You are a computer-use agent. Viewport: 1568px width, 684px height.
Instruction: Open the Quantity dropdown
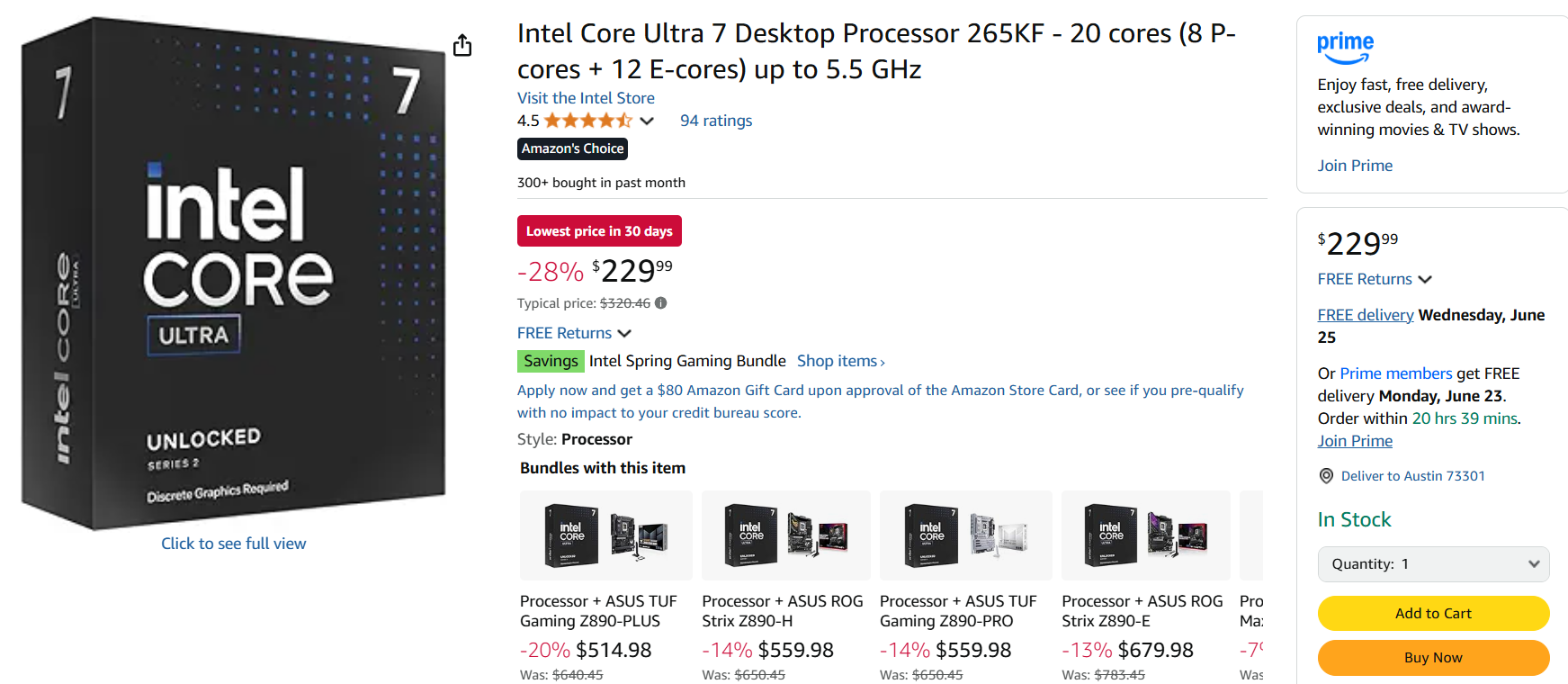(x=1433, y=564)
